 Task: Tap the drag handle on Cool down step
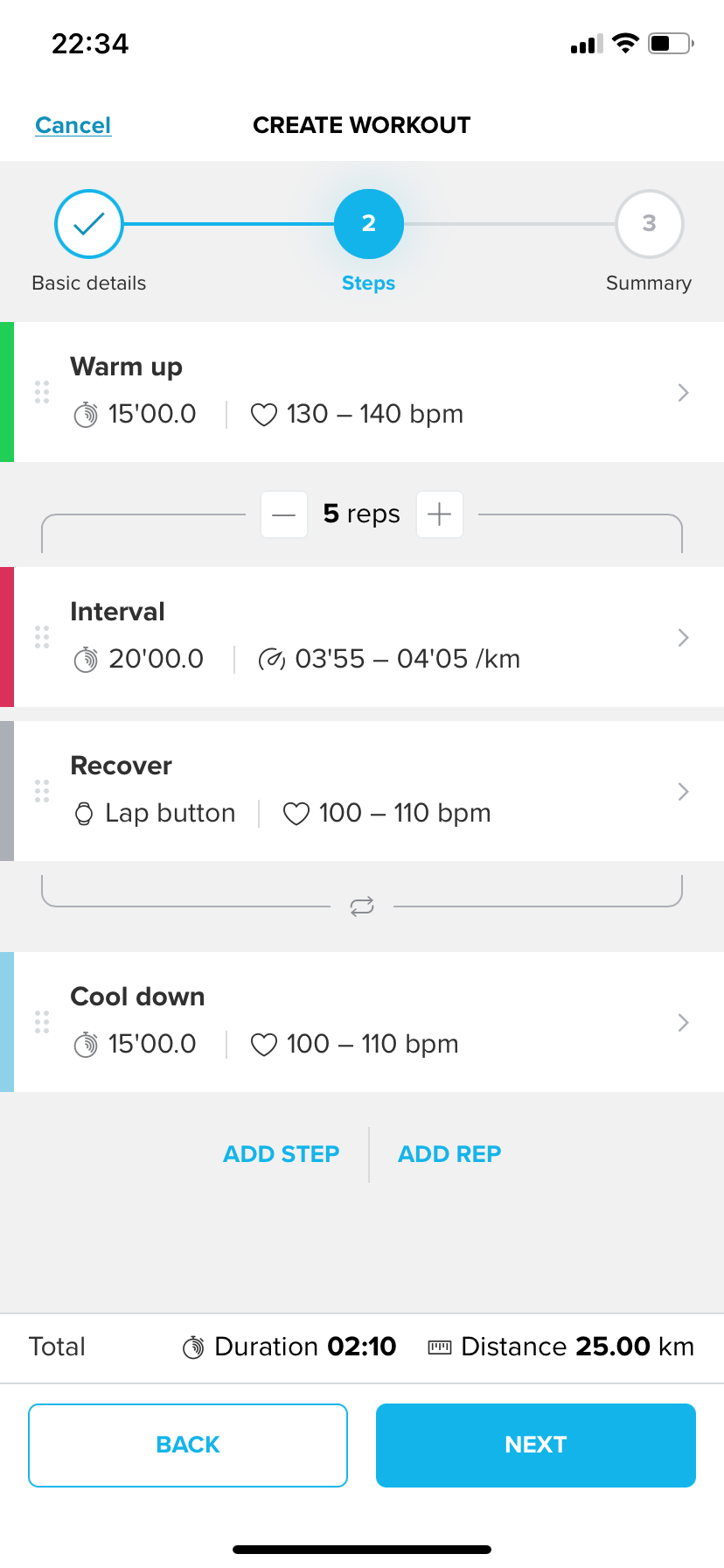click(x=42, y=1022)
